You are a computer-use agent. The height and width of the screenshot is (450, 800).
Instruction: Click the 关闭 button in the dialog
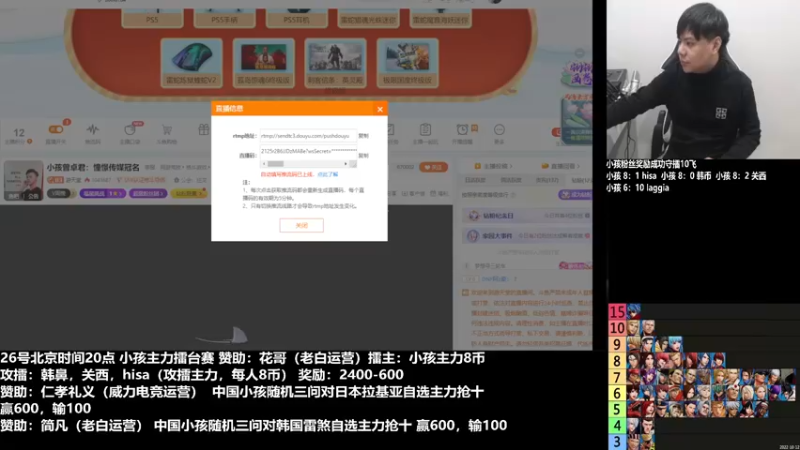pyautogui.click(x=302, y=225)
